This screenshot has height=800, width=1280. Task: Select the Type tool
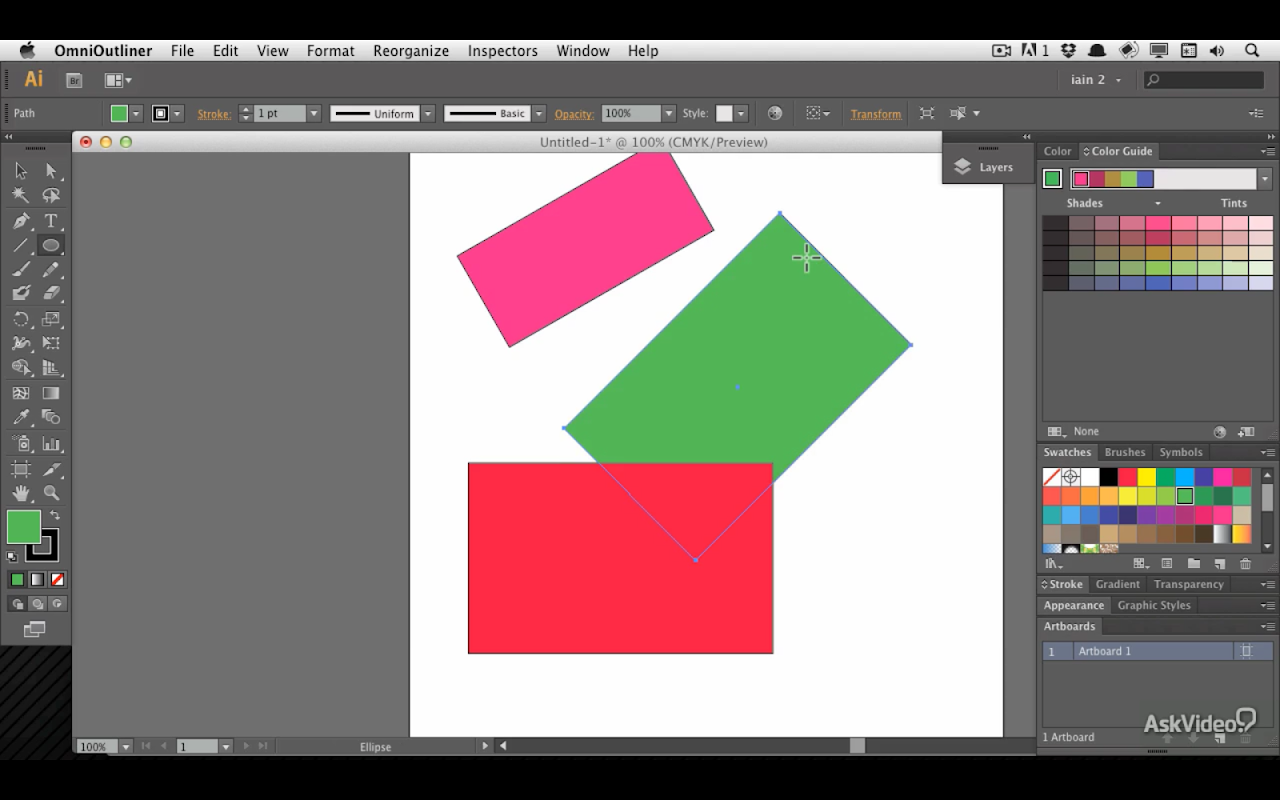tap(51, 221)
